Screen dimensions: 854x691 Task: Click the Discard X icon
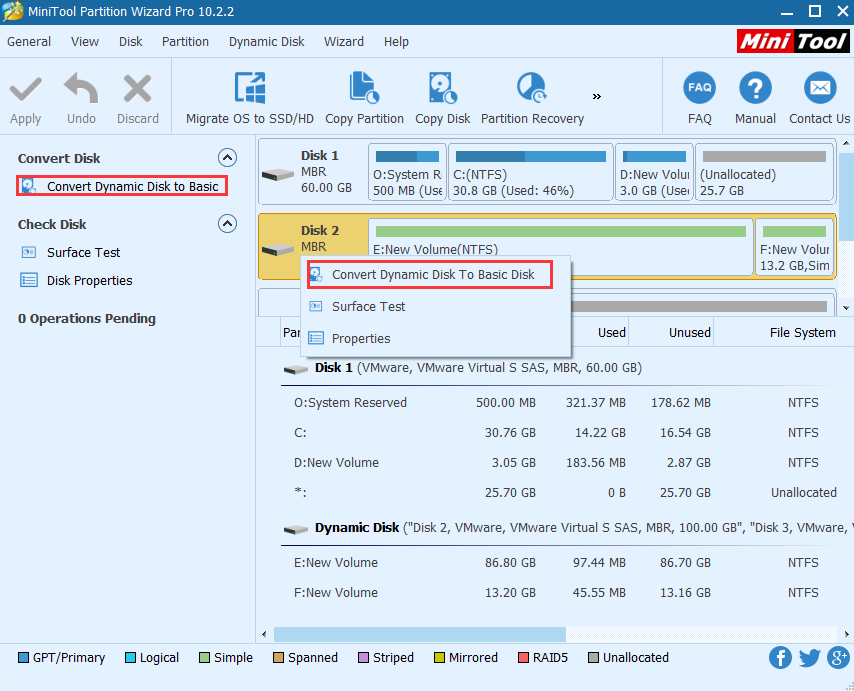[137, 89]
